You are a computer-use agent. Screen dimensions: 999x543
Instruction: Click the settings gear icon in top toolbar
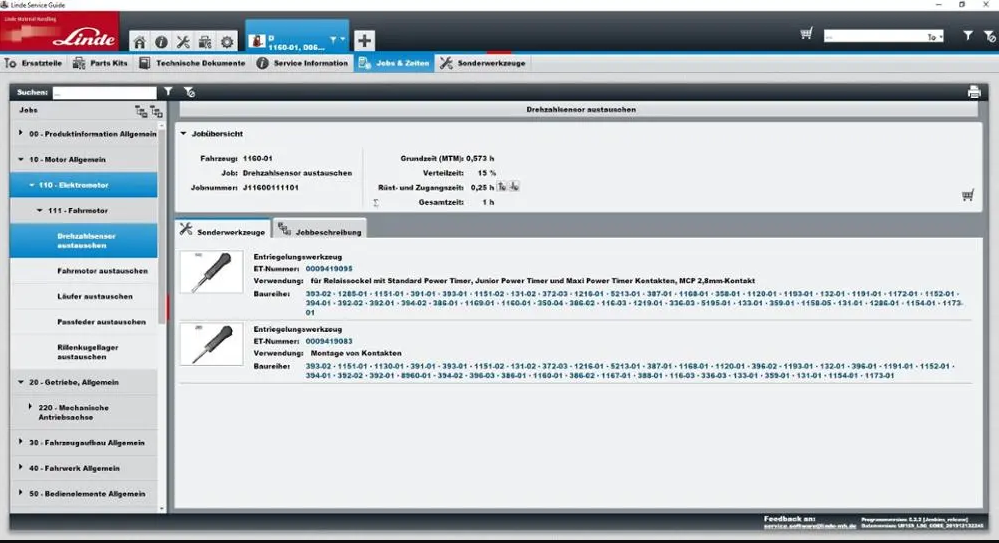coord(227,42)
